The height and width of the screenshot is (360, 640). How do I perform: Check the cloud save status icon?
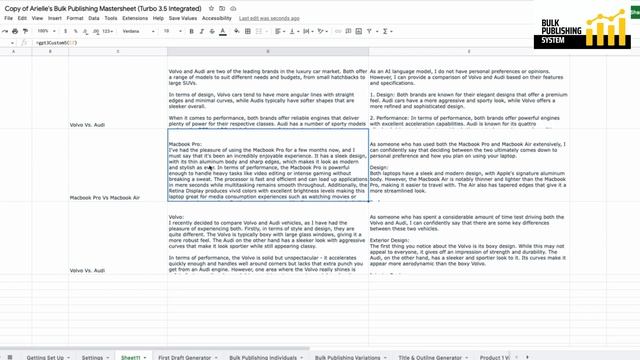[x=233, y=8]
